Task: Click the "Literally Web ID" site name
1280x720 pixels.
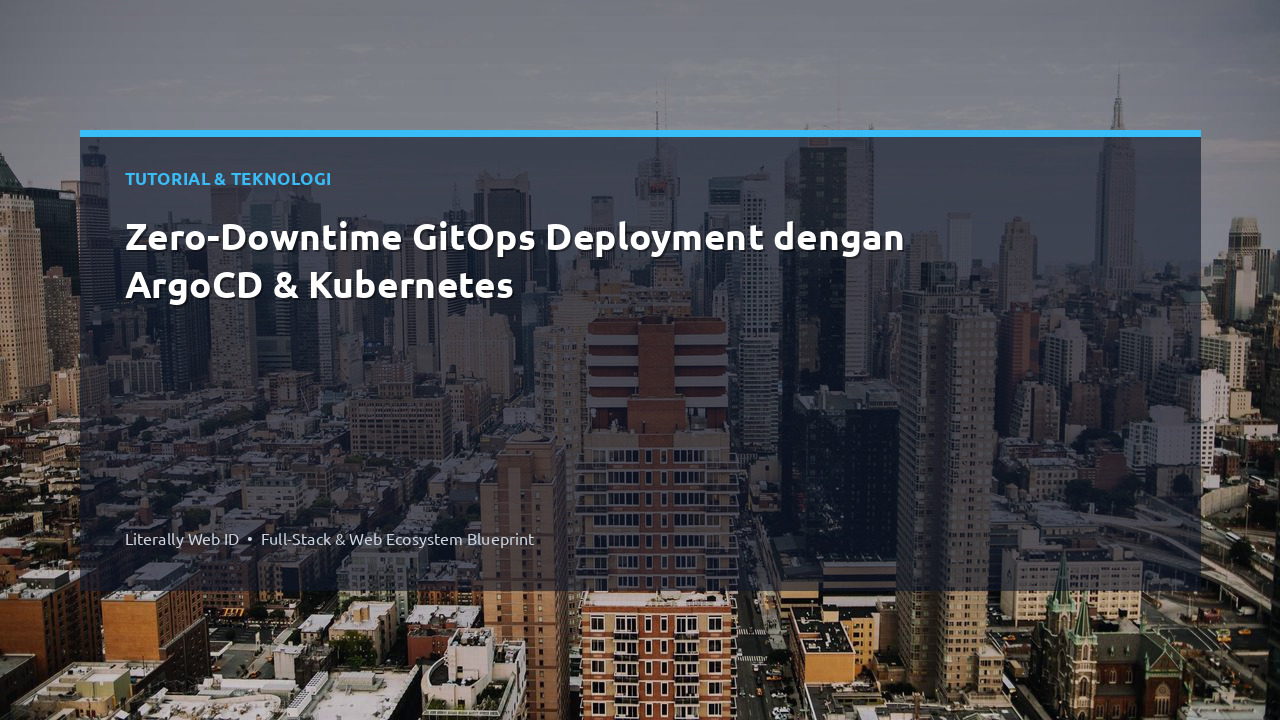Action: tap(182, 539)
